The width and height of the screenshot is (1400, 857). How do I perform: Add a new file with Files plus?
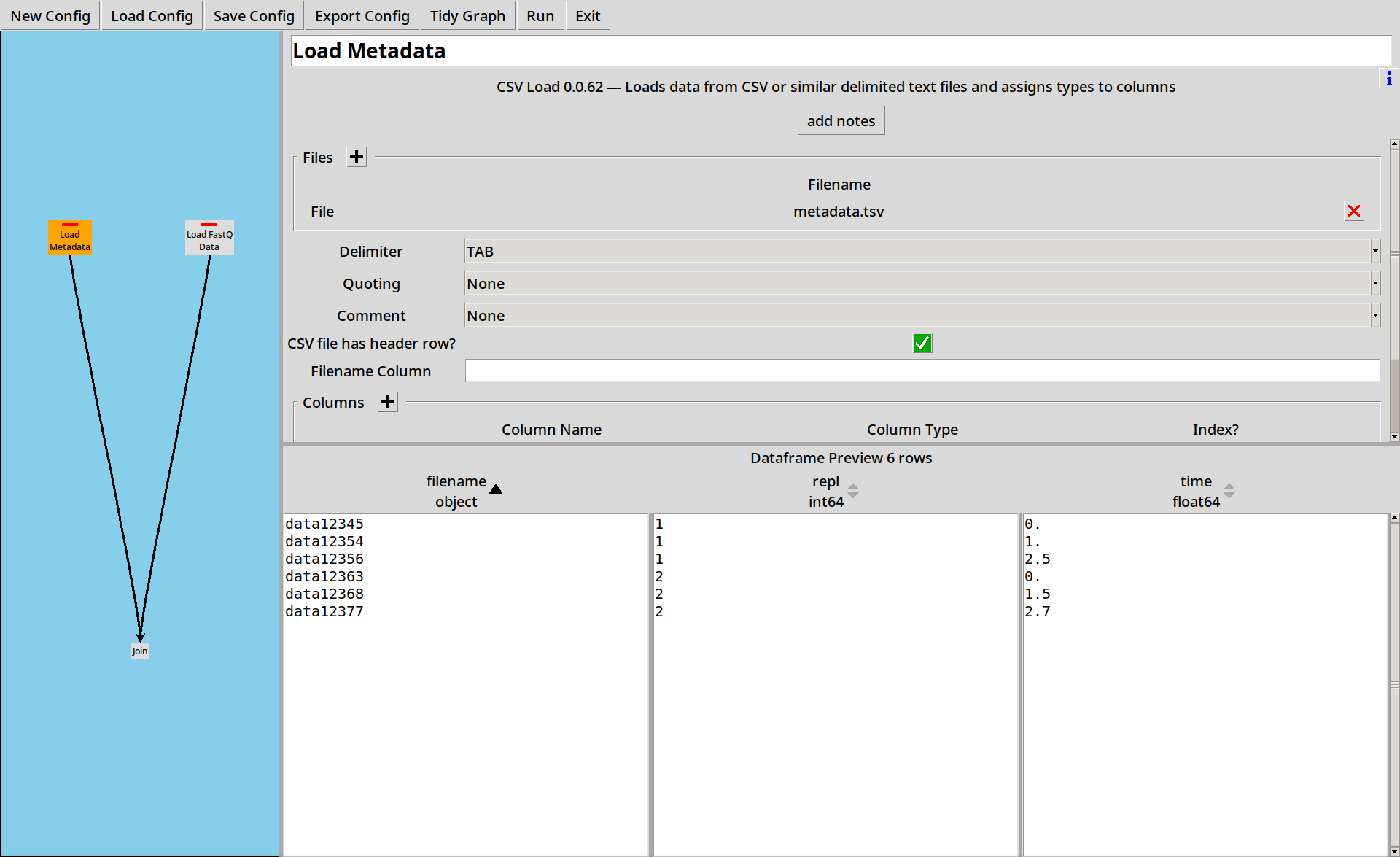pyautogui.click(x=356, y=157)
